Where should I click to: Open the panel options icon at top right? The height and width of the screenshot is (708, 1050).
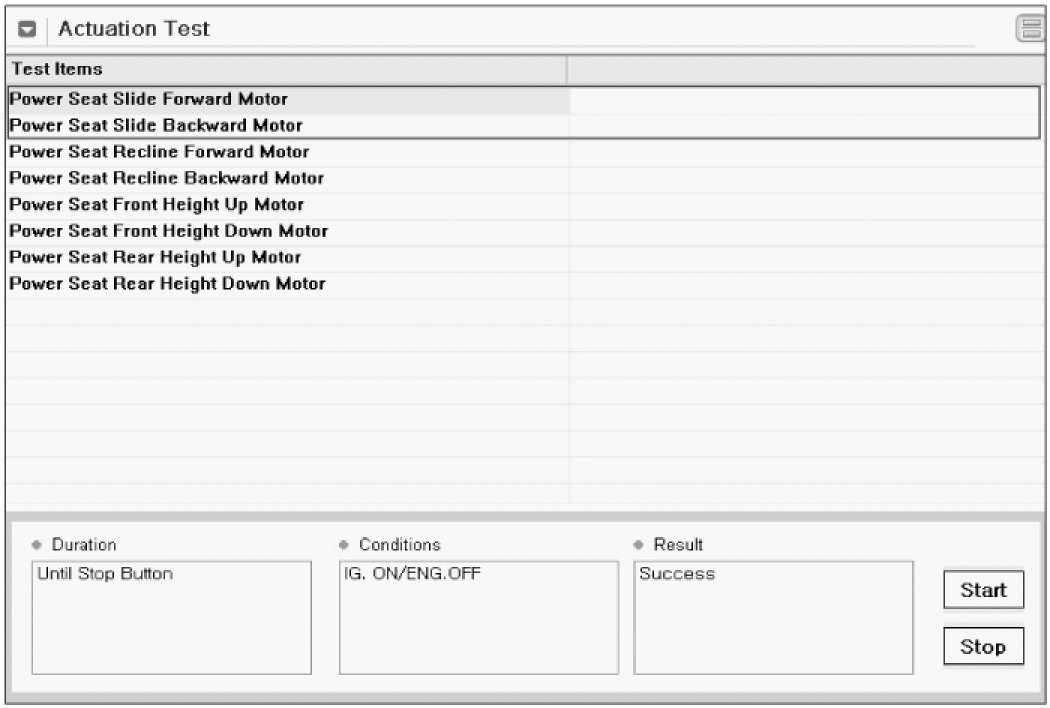(1028, 30)
